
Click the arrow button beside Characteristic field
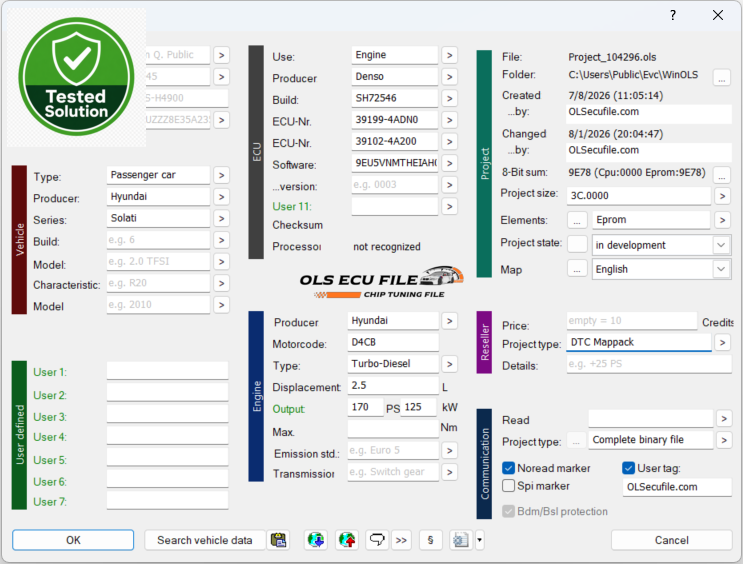(221, 283)
